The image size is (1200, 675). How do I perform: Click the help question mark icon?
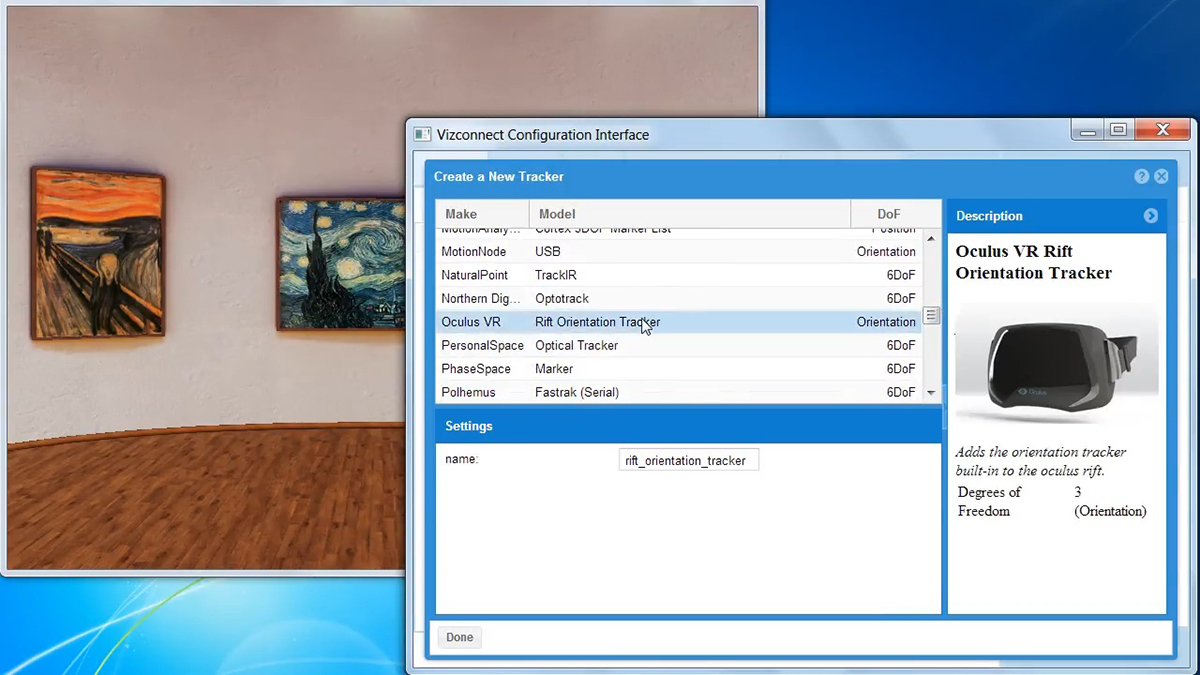(x=1141, y=176)
